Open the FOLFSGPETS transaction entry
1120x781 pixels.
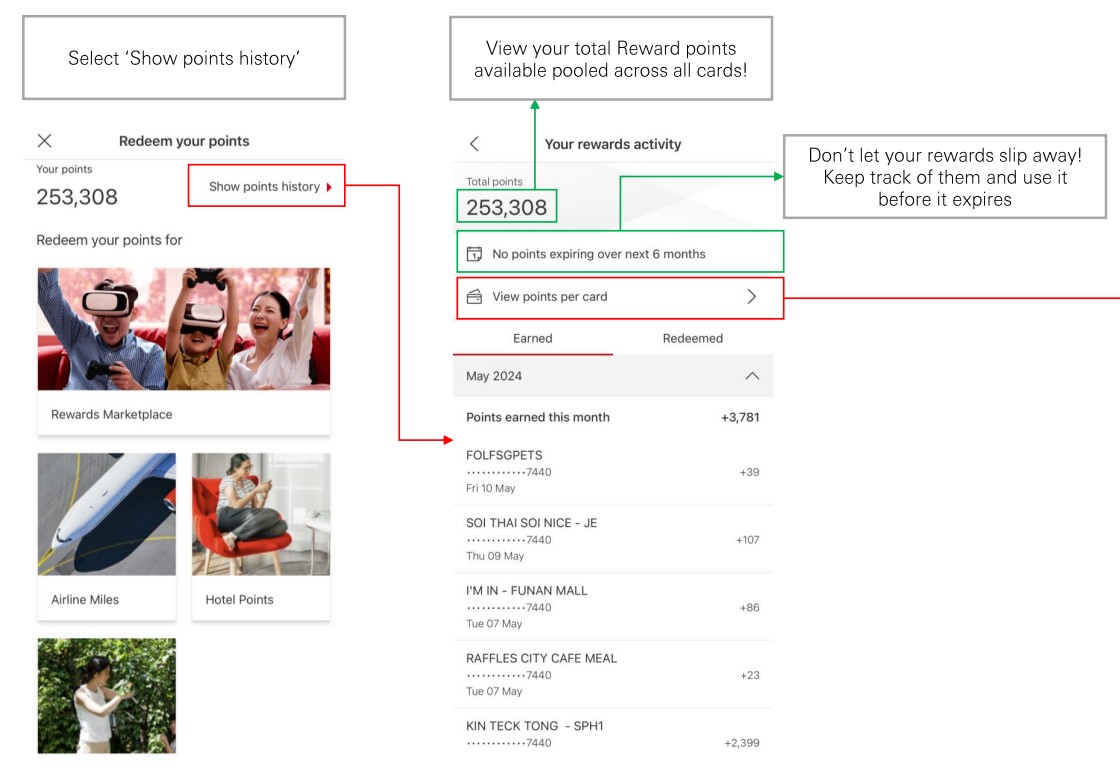tap(612, 471)
